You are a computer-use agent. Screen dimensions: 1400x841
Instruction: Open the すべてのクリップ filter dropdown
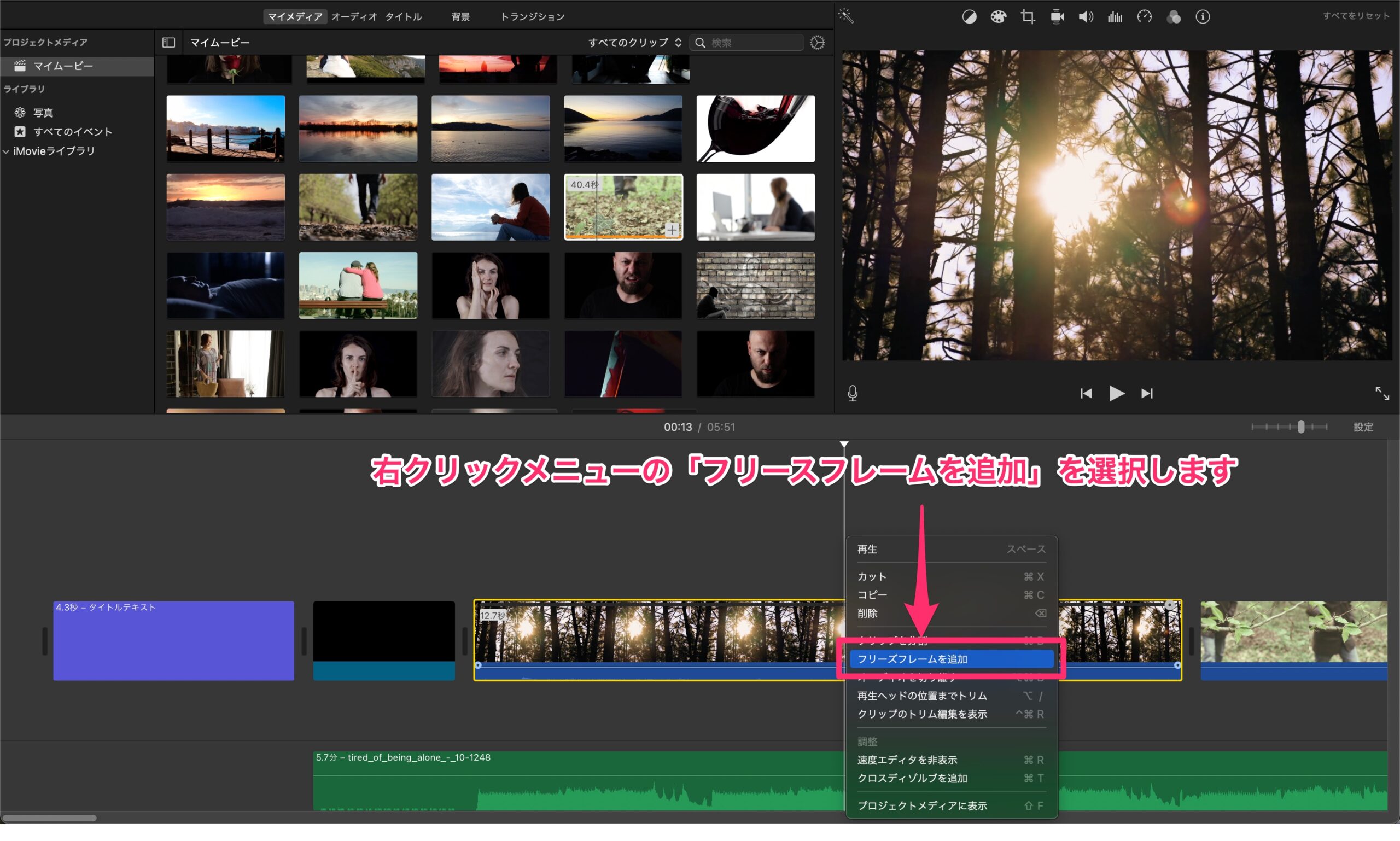tap(634, 43)
